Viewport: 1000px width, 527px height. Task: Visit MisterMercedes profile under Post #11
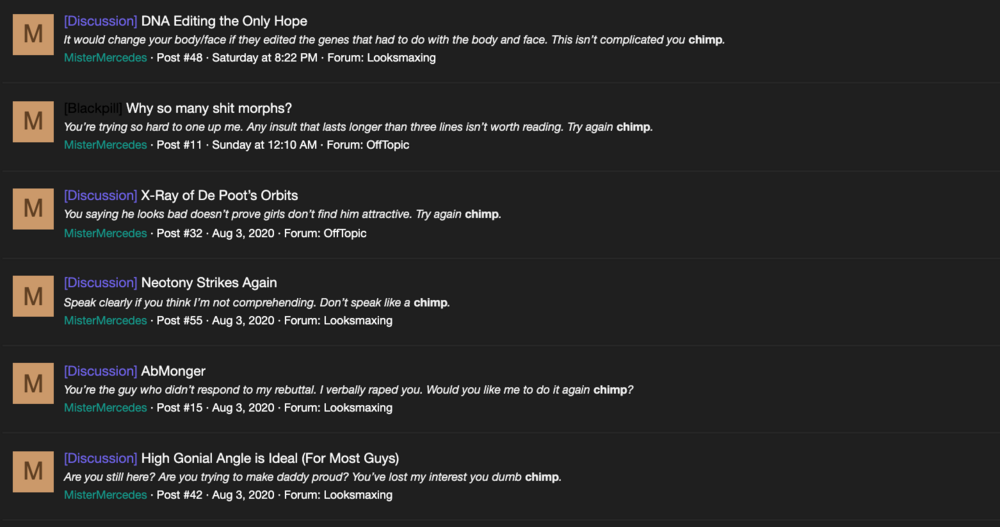105,145
